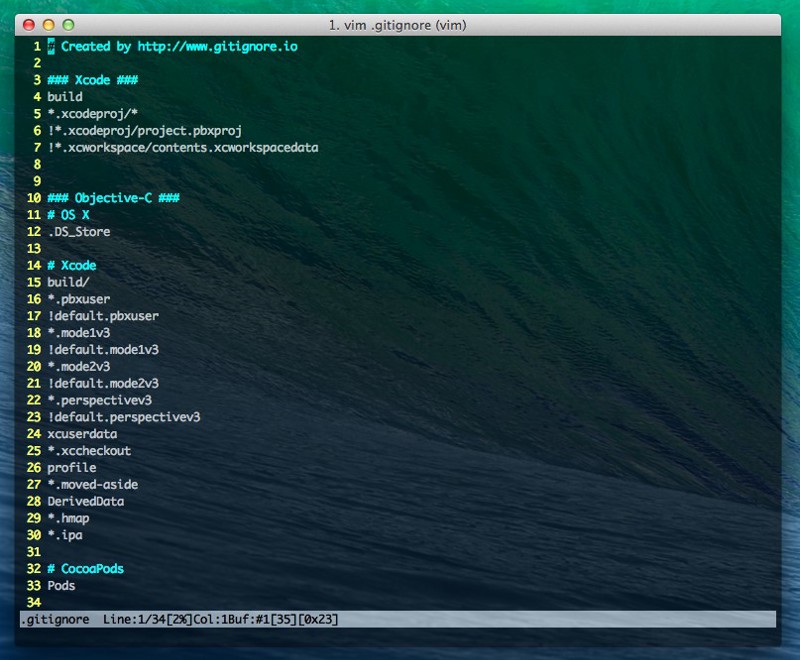The height and width of the screenshot is (660, 800).
Task: Select the '!*.xcodeproj/project.pbxproj' line
Action: pyautogui.click(x=144, y=131)
